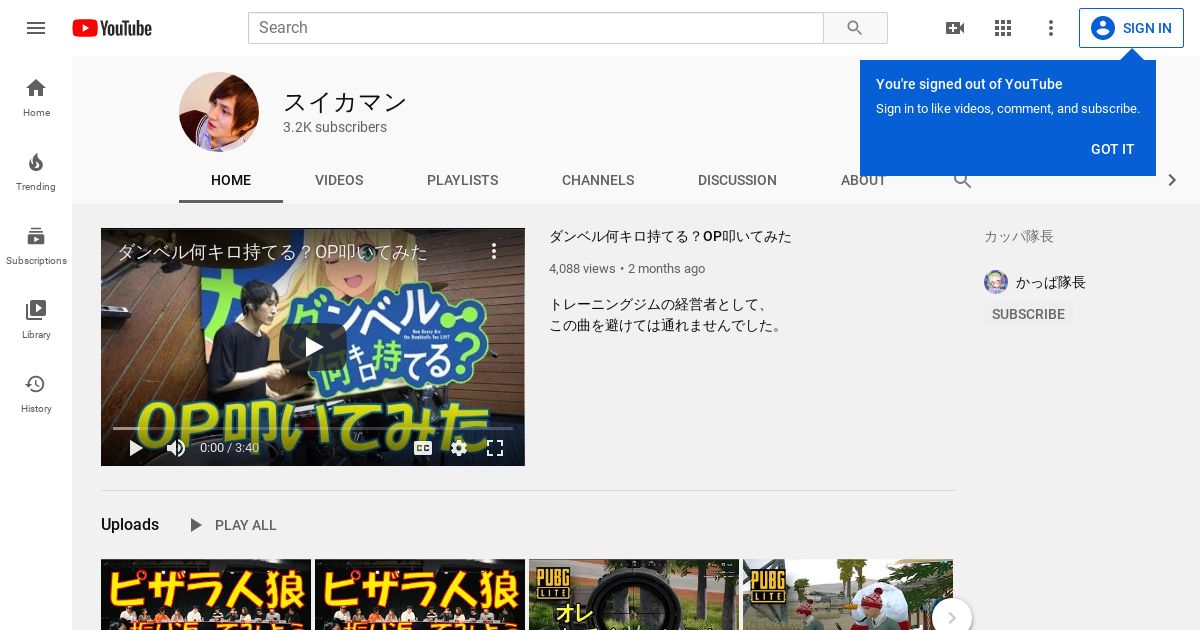
Task: Click the play button in the player controls
Action: tap(136, 448)
